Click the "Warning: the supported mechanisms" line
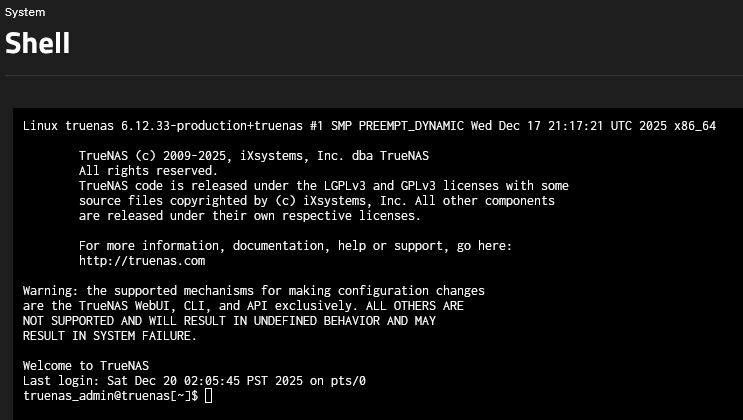 coord(254,291)
